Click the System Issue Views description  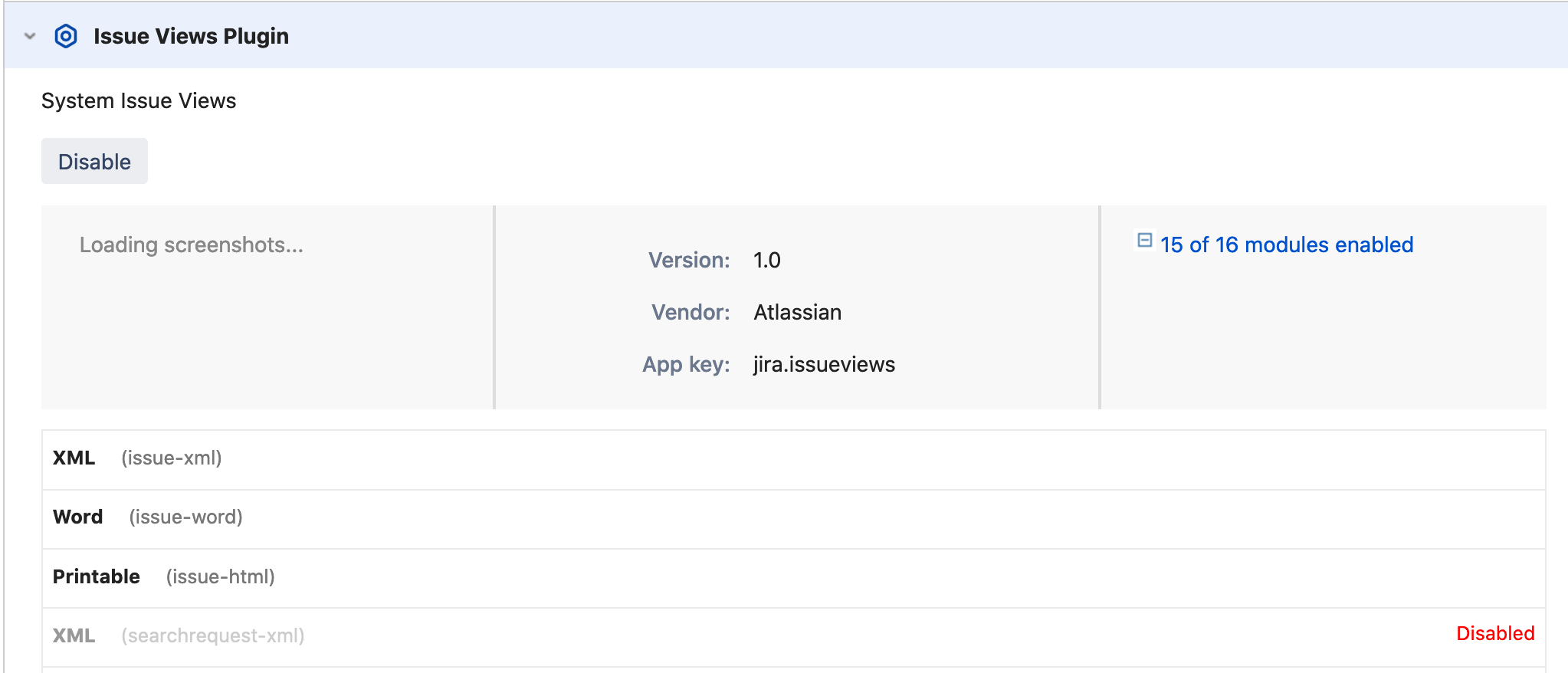[x=139, y=100]
